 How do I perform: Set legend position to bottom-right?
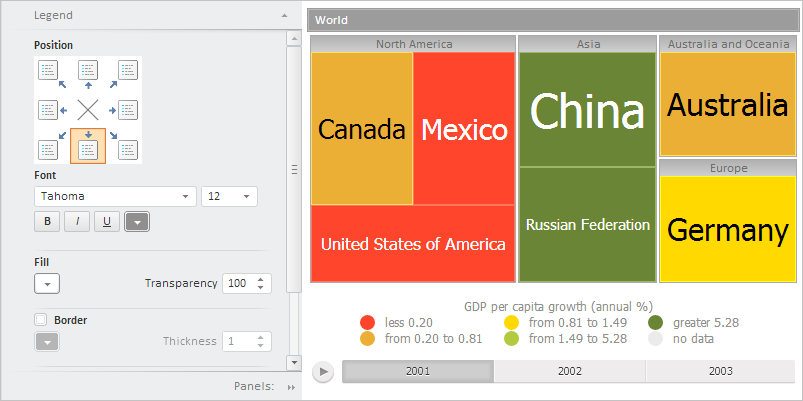tap(127, 149)
